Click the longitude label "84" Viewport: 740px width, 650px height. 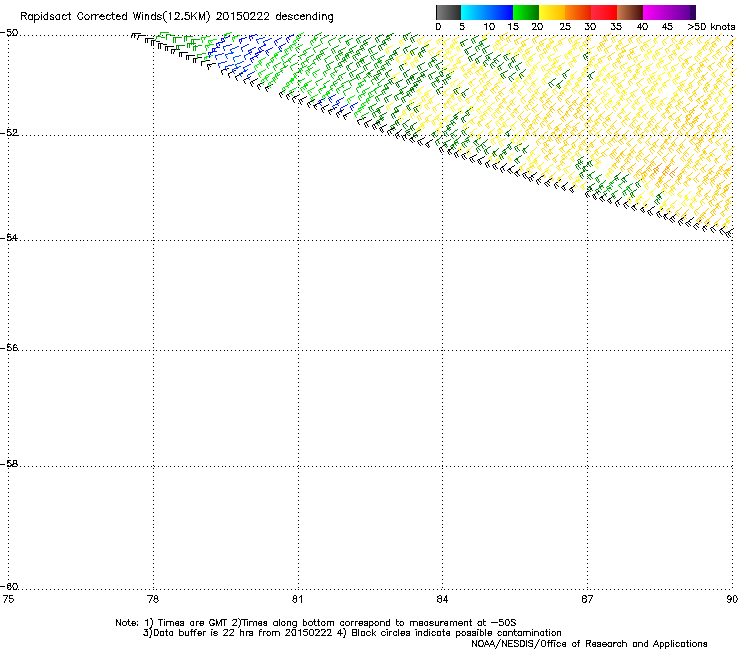442,599
